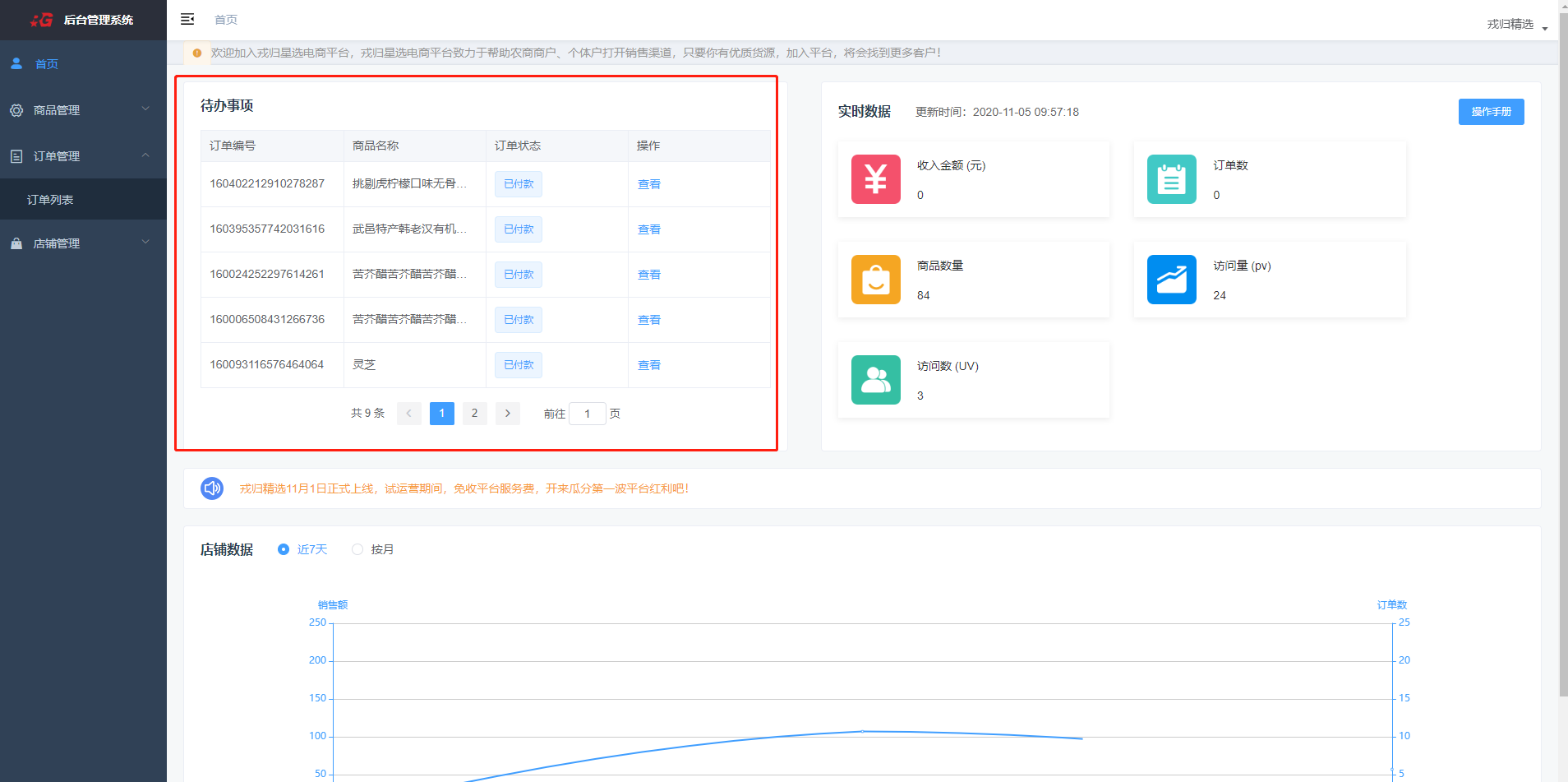Open the 戎归精选 user dropdown
Screen dimensions: 1568x782
1516,25
